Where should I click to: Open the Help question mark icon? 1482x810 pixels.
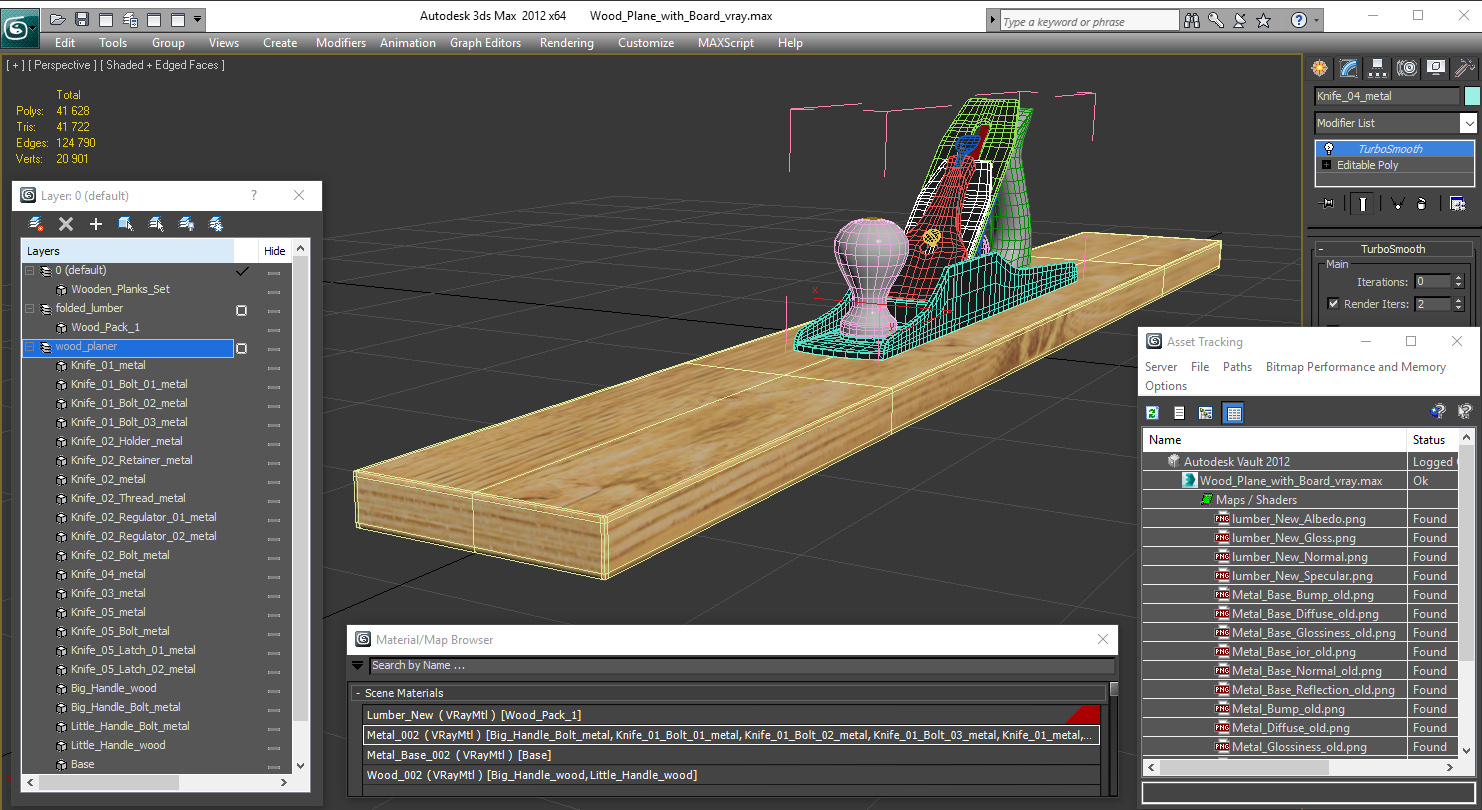point(1299,20)
